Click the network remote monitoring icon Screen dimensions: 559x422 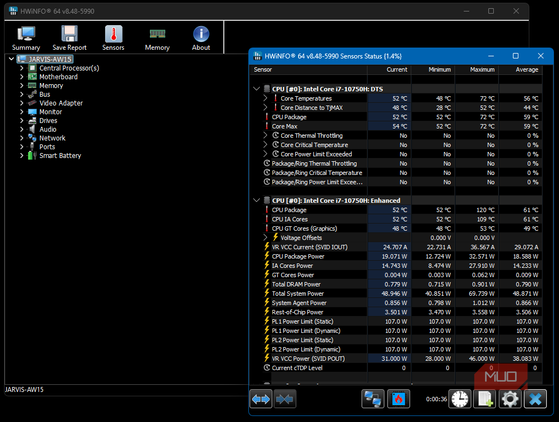(x=373, y=399)
